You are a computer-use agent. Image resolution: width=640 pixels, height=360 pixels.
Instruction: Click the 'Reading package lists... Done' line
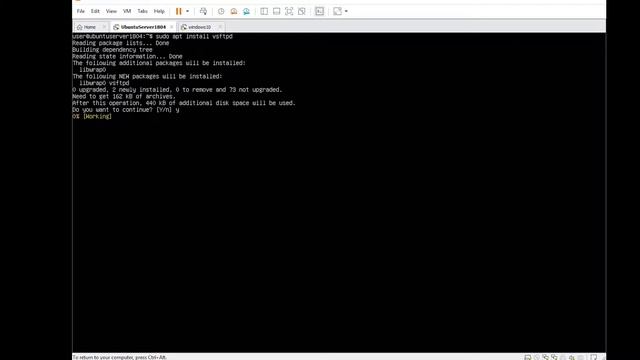(x=120, y=43)
